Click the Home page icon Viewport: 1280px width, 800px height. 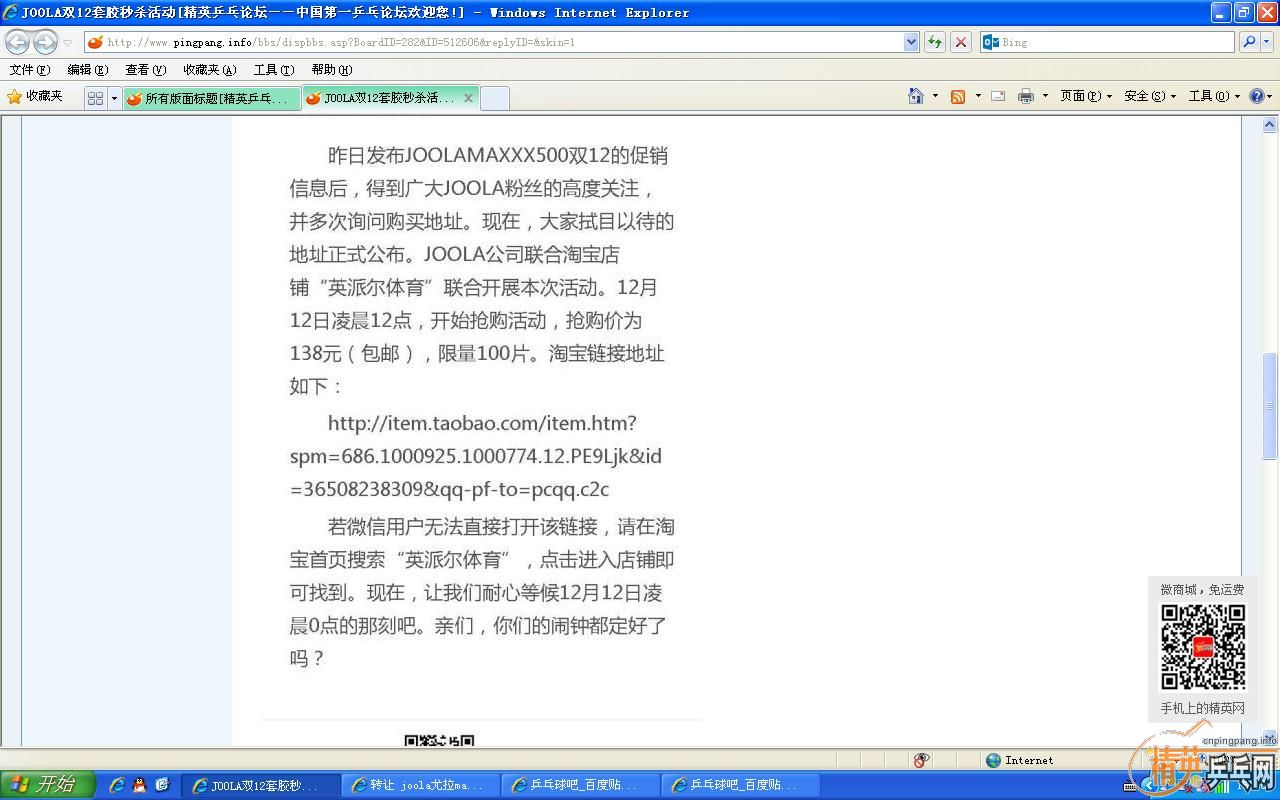point(915,96)
